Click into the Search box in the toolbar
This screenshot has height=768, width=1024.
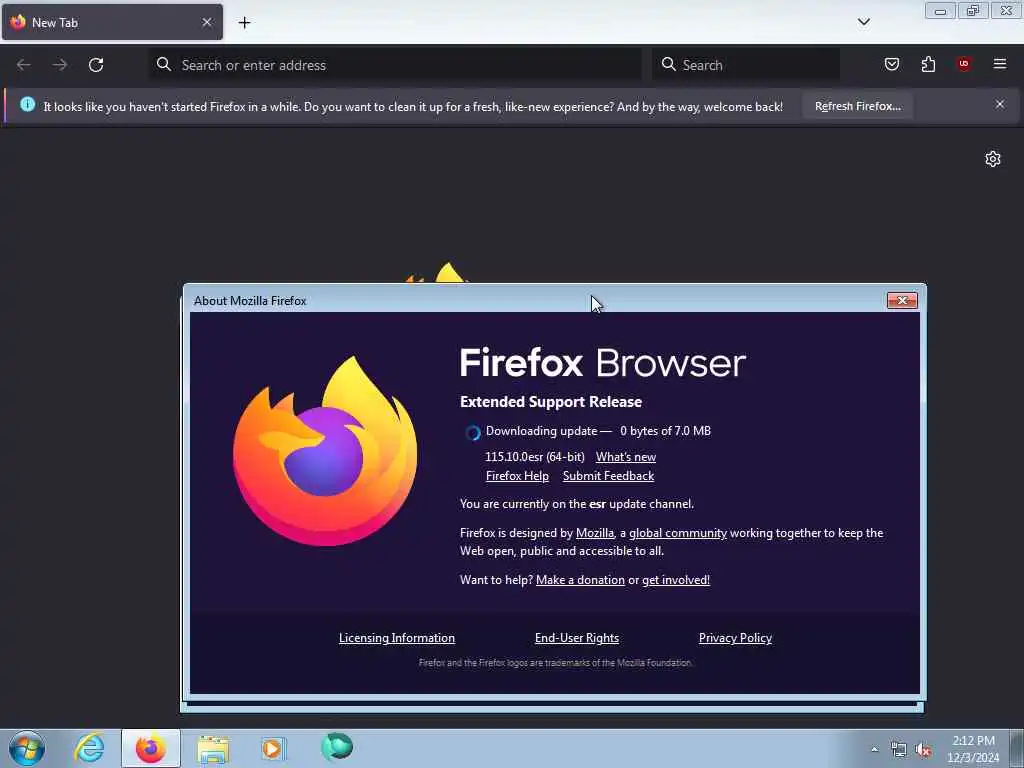tap(746, 65)
